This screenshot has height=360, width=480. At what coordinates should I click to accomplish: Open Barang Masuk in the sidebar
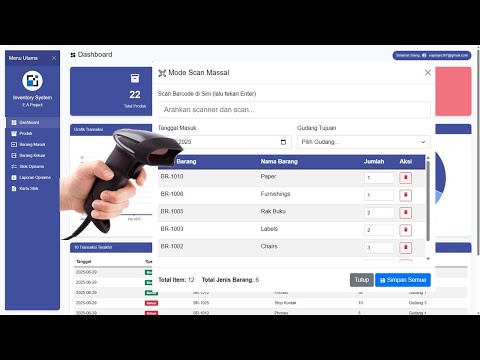click(x=32, y=144)
